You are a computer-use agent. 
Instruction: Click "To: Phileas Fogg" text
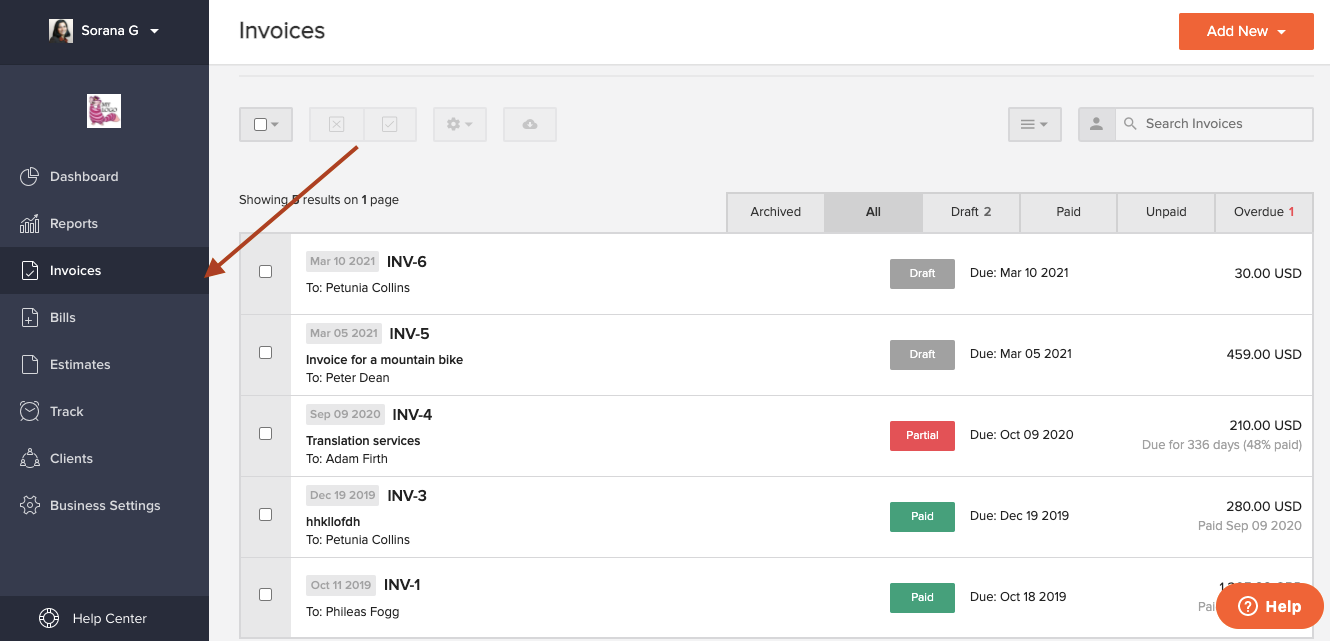tap(353, 612)
